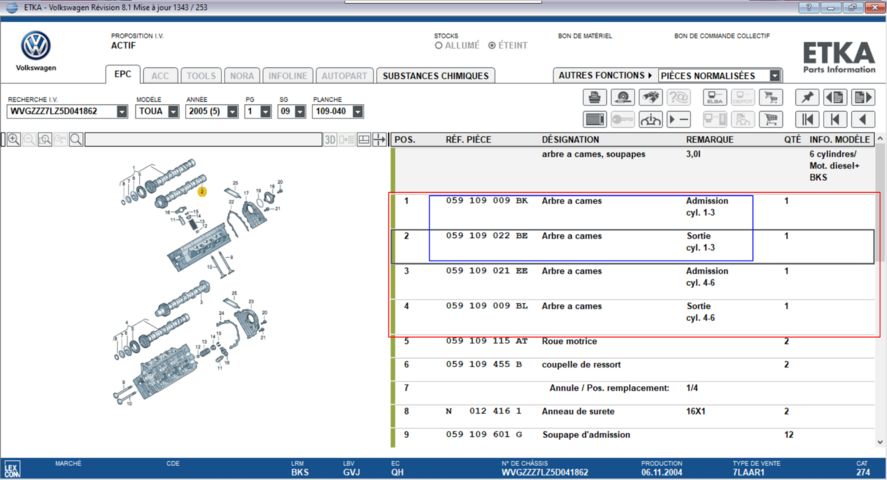Click the DÉSIGNATION column header
The height and width of the screenshot is (480, 887).
(x=570, y=140)
